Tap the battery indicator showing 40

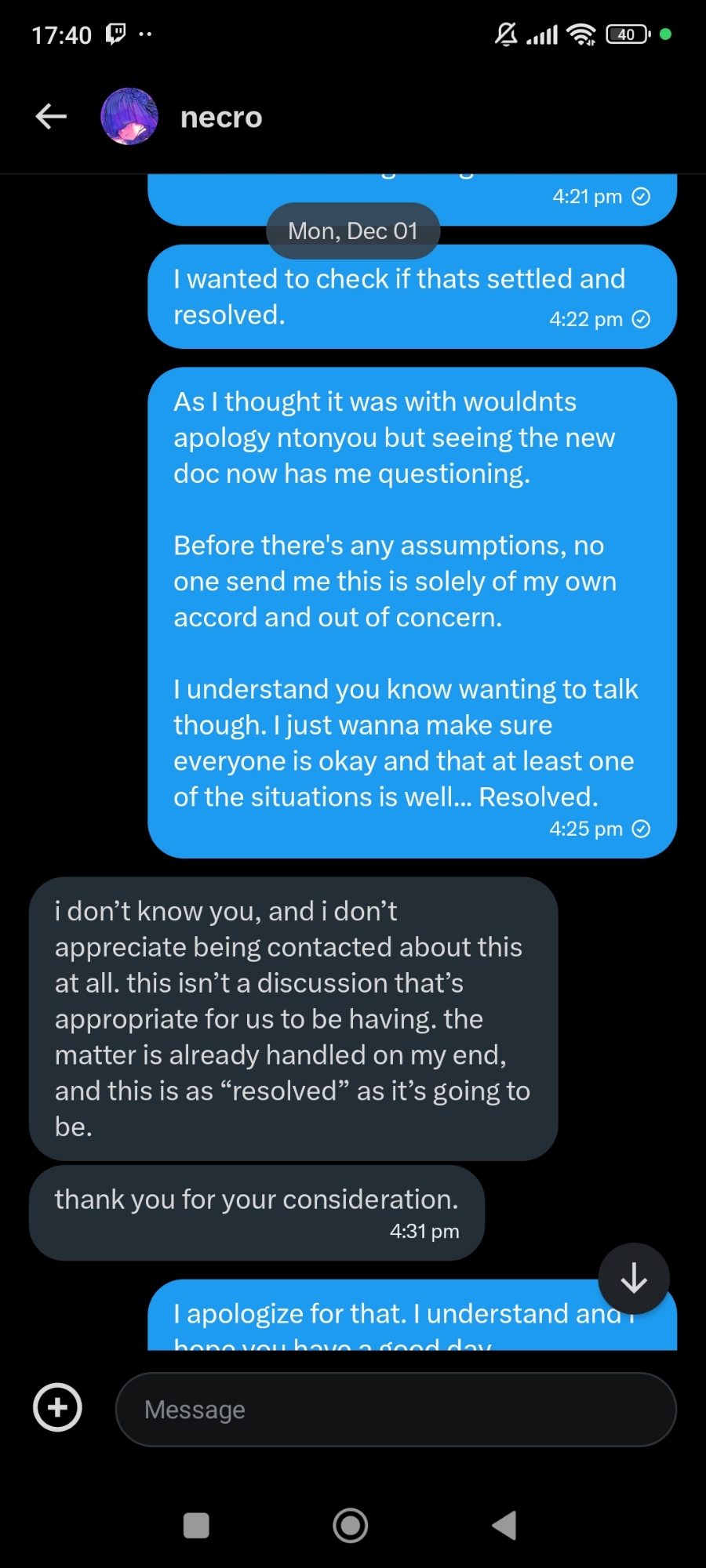628,34
